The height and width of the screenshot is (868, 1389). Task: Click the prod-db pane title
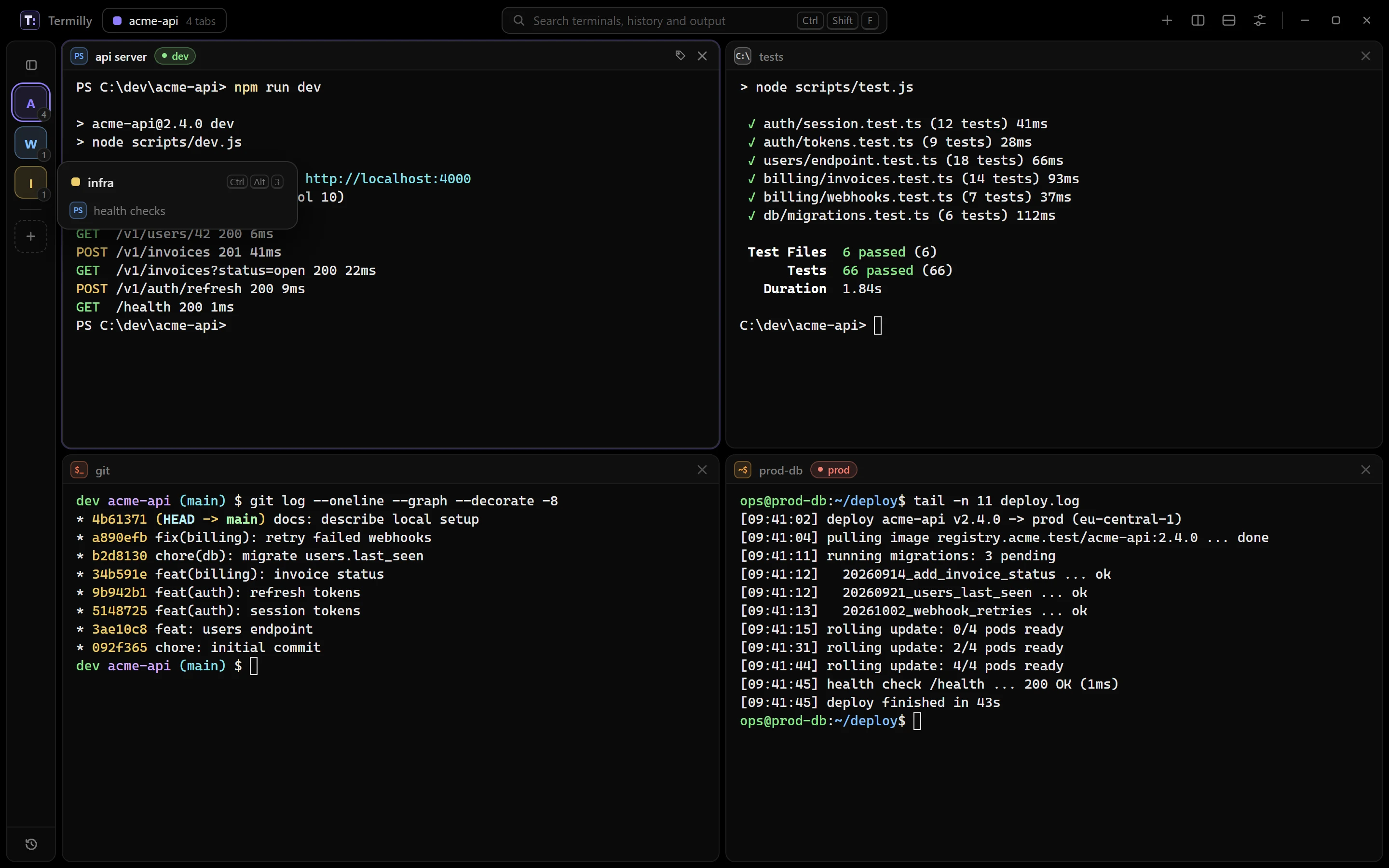coord(781,471)
